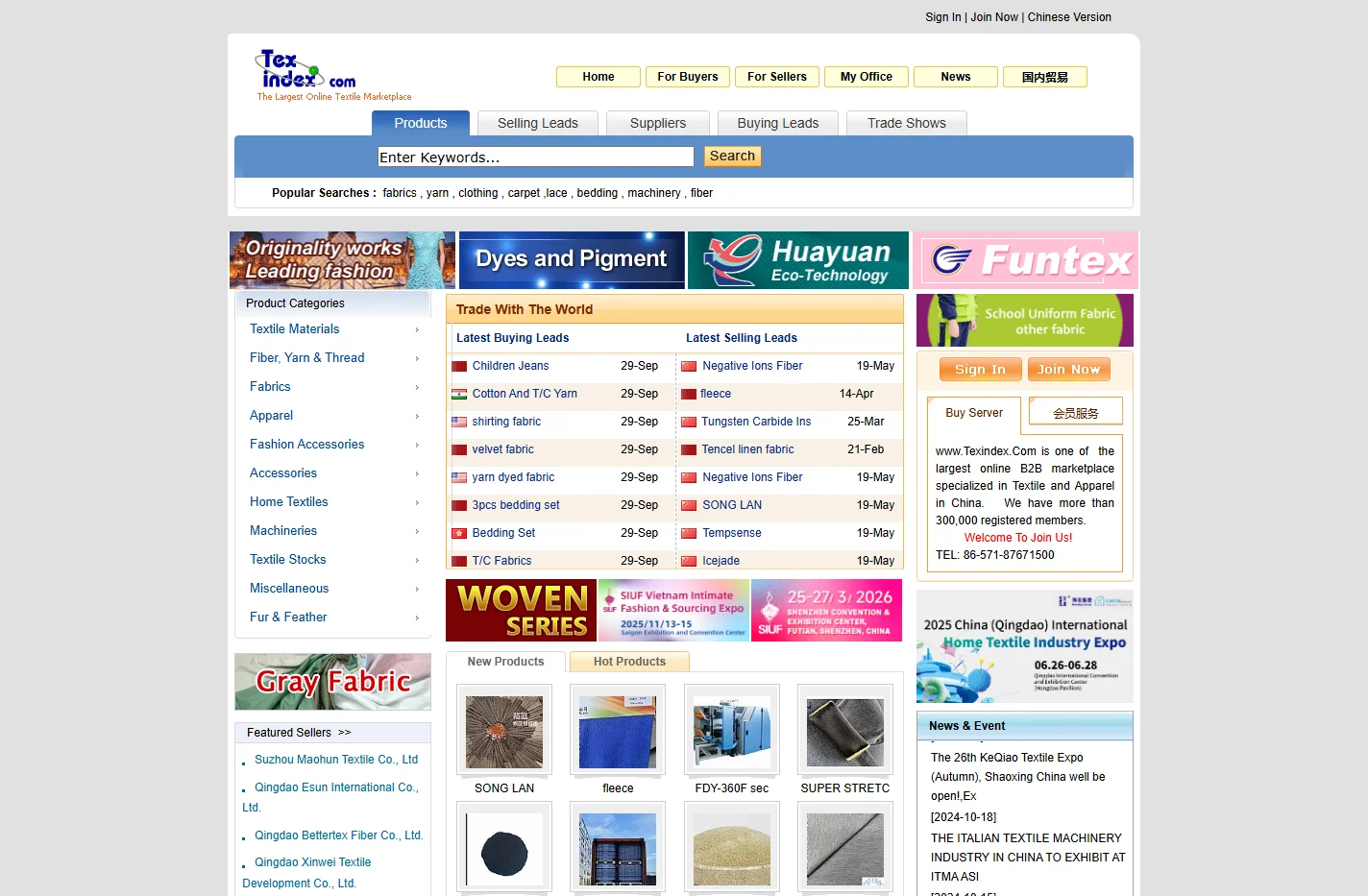Image resolution: width=1368 pixels, height=896 pixels.
Task: Open SIUF Shenzhen 2026 banner
Action: tap(826, 611)
